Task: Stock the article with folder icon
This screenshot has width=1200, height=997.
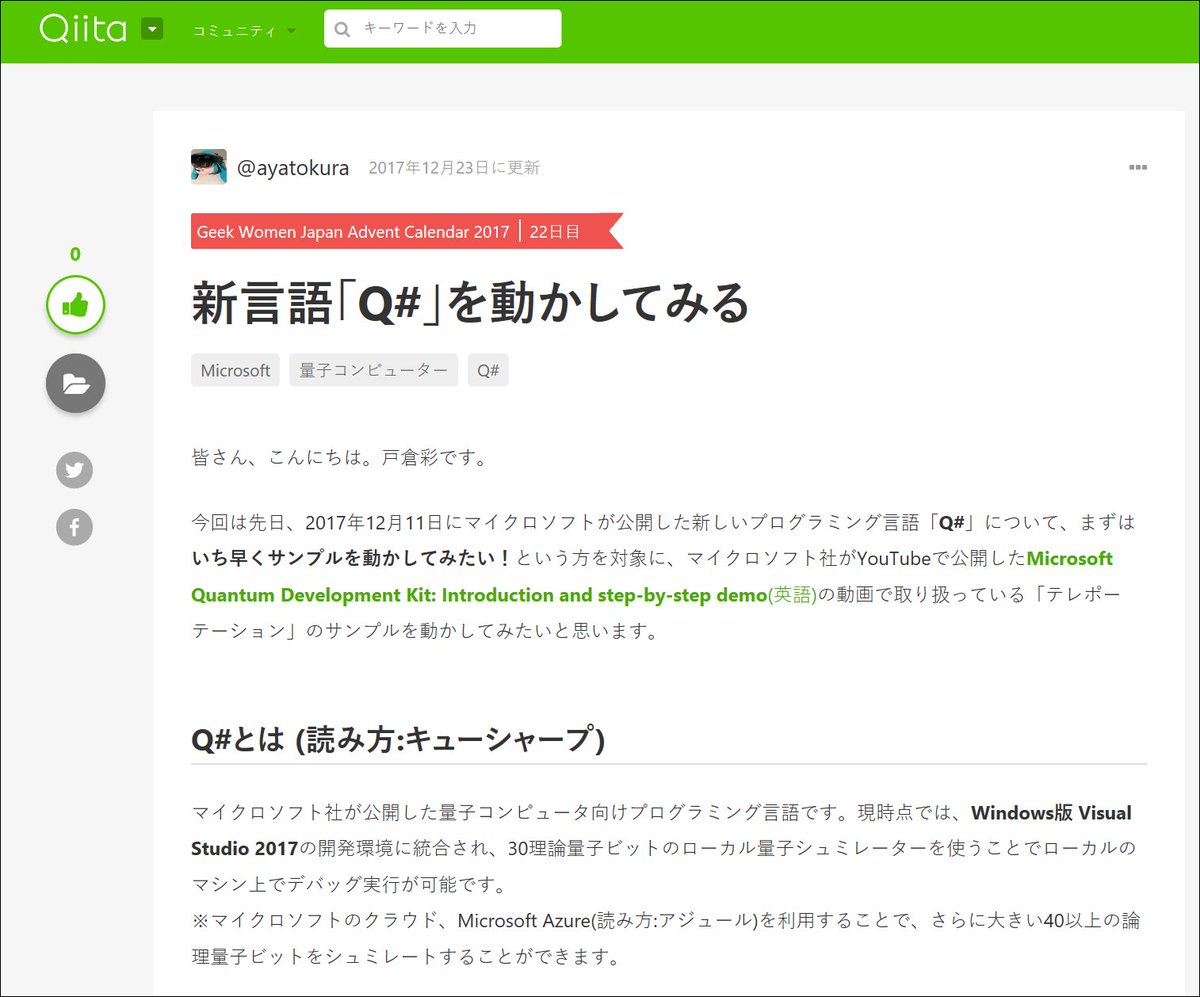Action: (75, 383)
